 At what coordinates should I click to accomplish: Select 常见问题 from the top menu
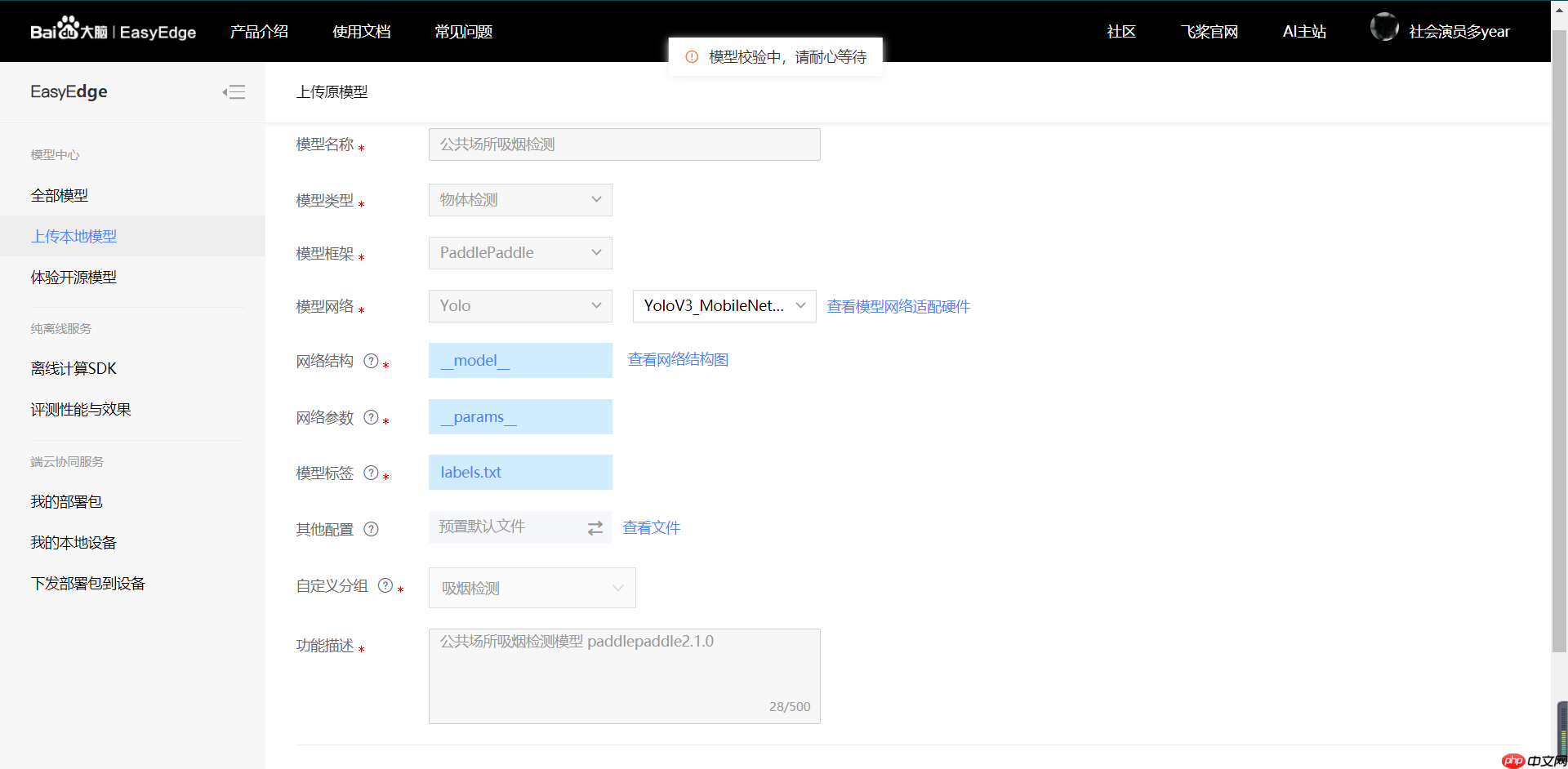[462, 31]
